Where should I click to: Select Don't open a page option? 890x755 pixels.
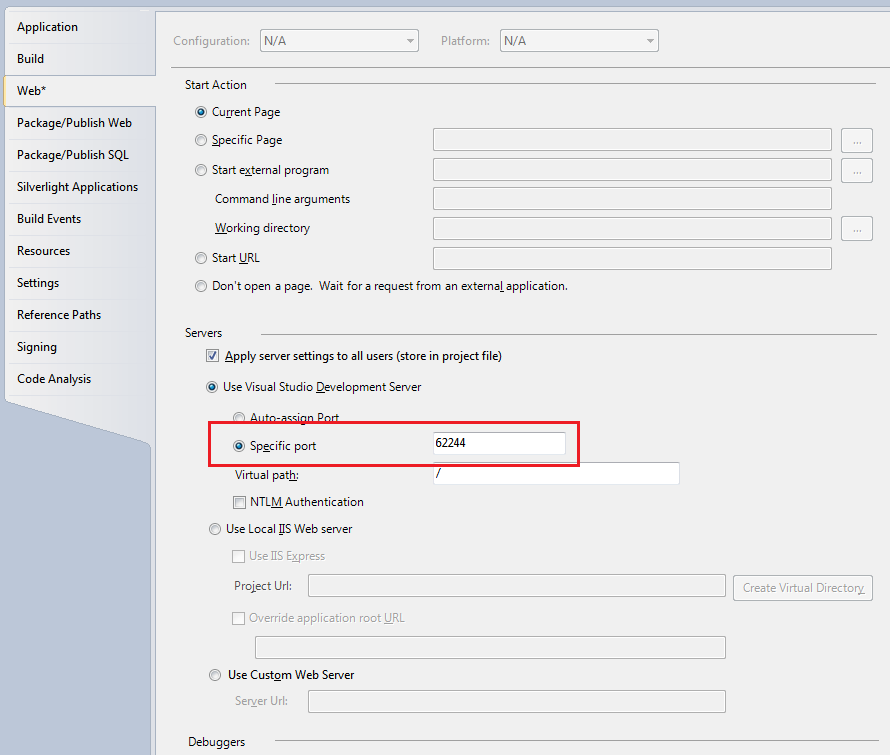pos(202,287)
